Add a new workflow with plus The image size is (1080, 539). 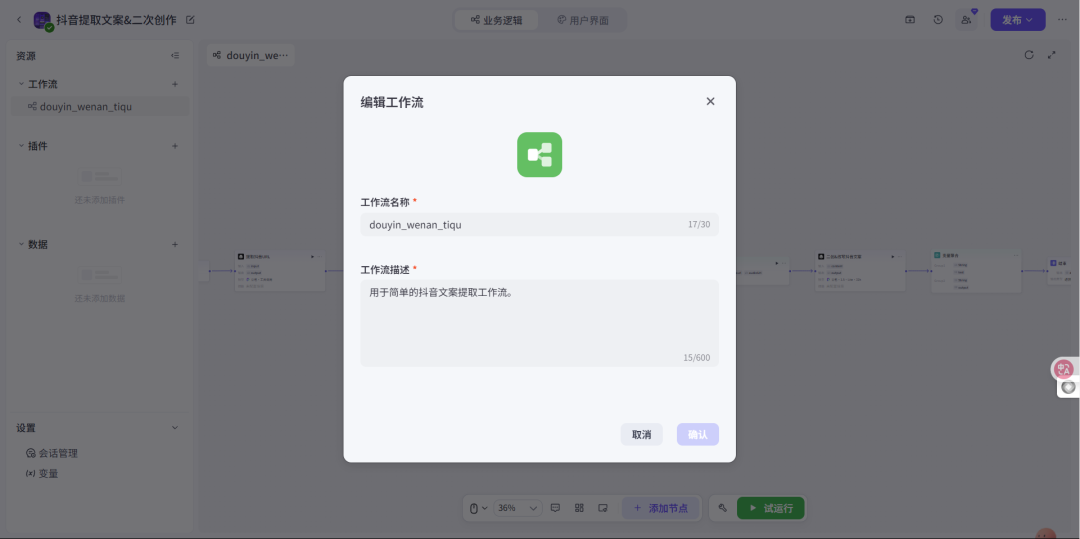pos(175,84)
